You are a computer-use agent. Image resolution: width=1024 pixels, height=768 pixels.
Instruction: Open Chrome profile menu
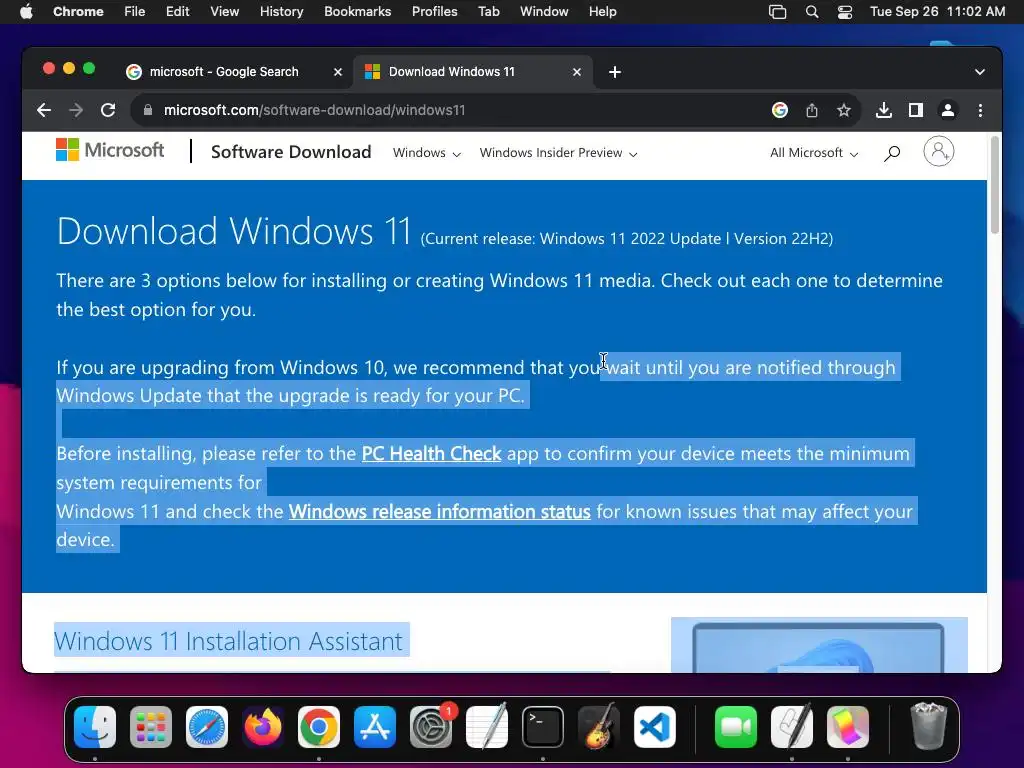948,110
